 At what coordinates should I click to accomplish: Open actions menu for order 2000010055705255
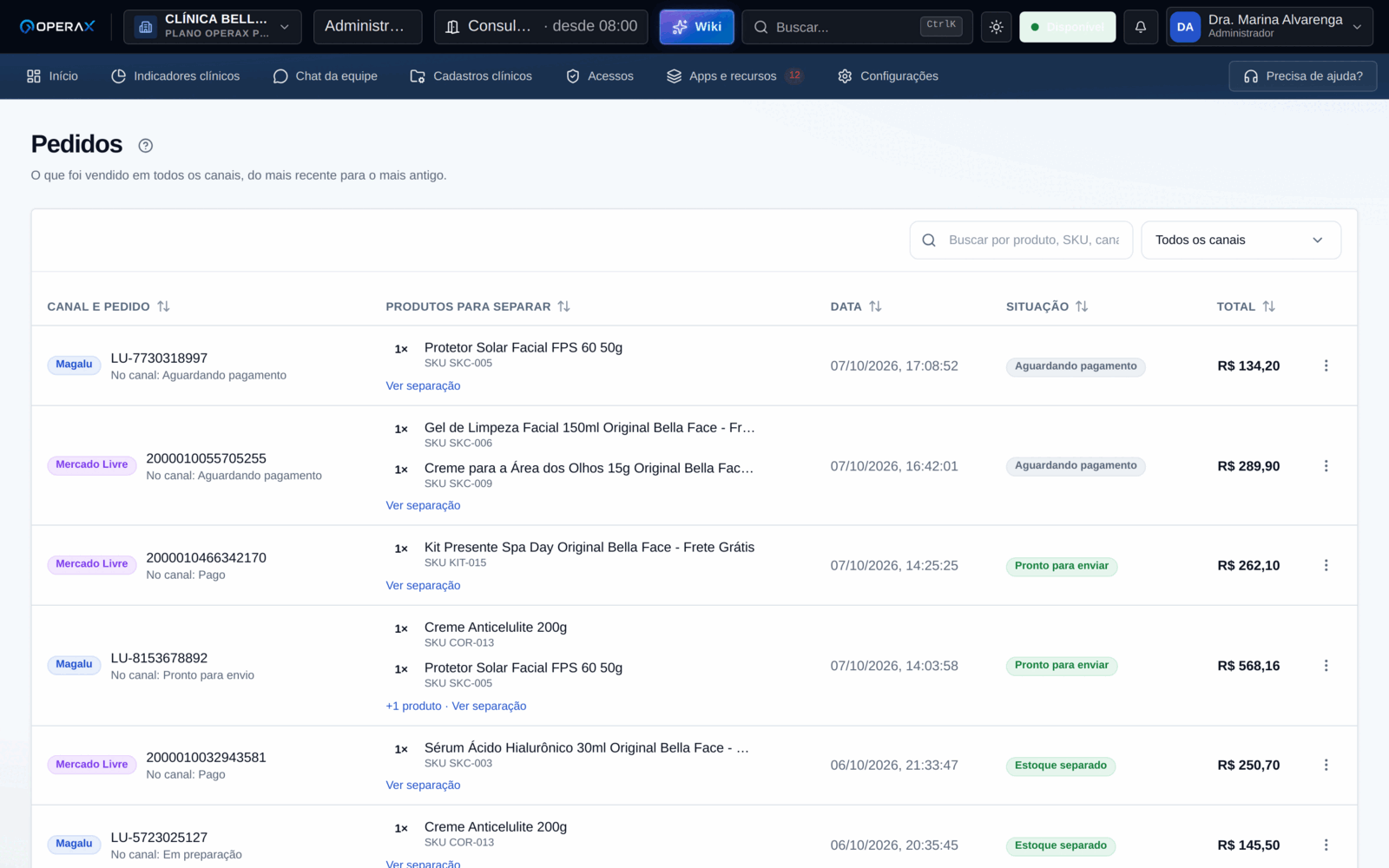coord(1326,466)
